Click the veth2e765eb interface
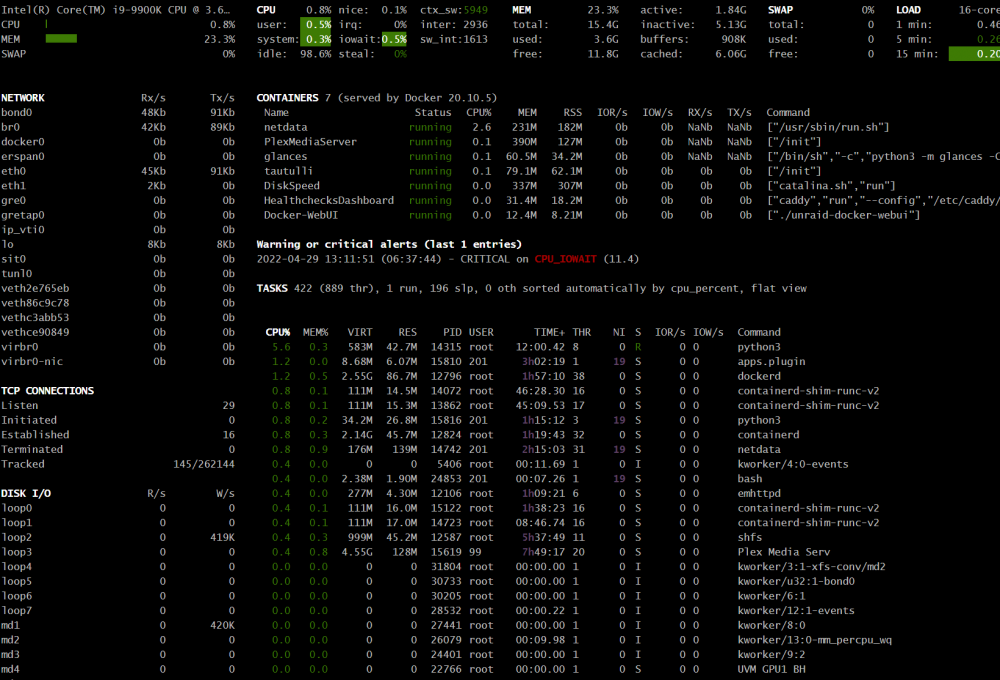1000x680 pixels. [35, 288]
